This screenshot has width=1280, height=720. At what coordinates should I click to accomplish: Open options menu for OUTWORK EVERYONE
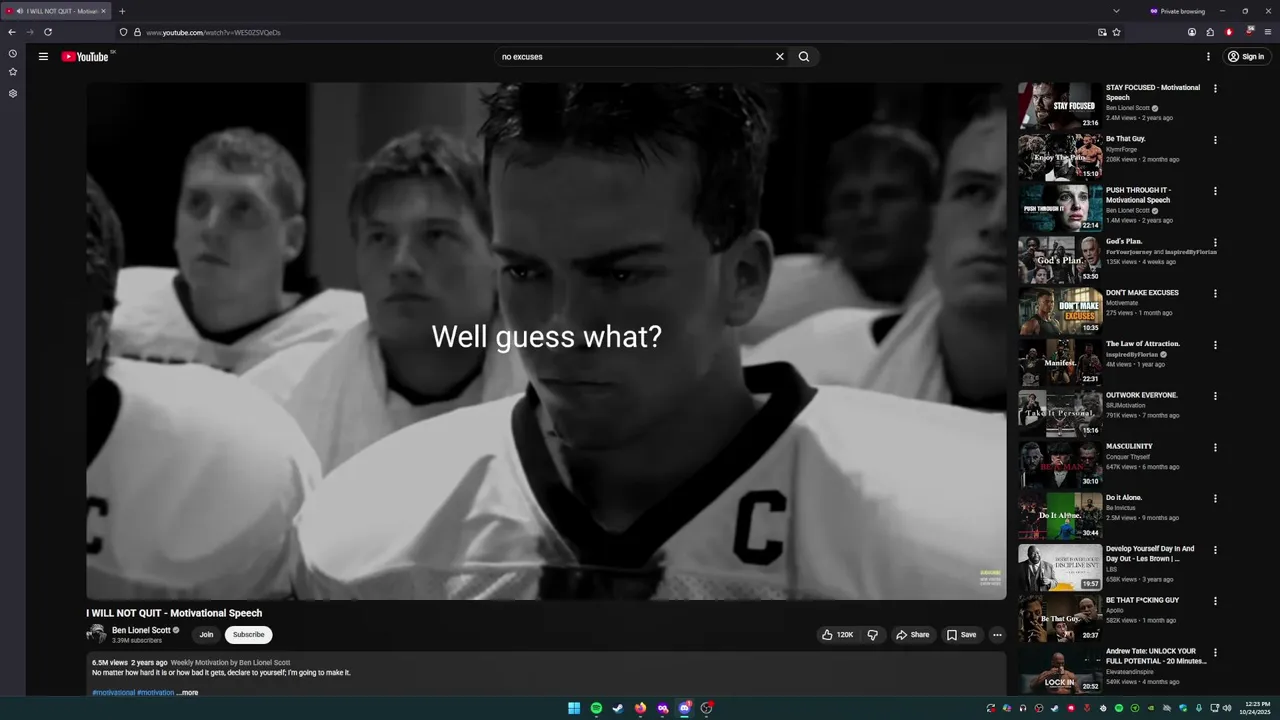pyautogui.click(x=1216, y=396)
